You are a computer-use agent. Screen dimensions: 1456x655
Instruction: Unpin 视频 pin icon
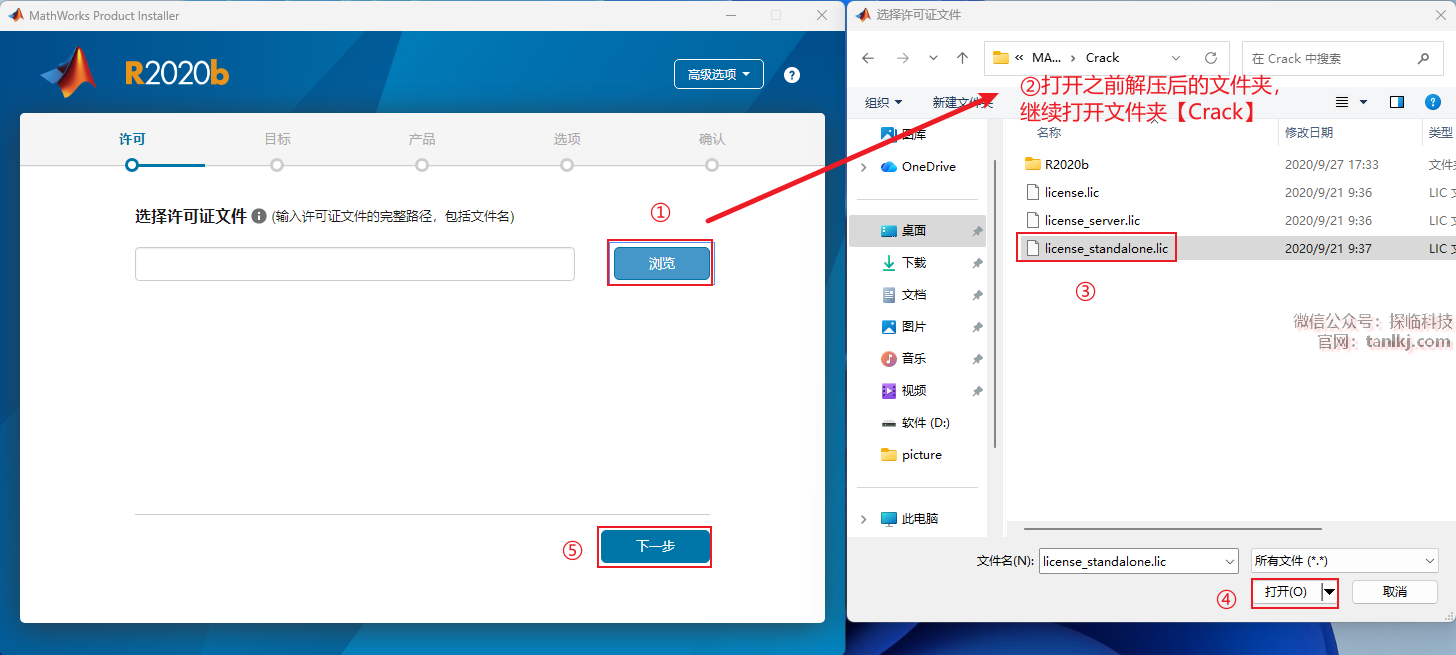(x=977, y=391)
